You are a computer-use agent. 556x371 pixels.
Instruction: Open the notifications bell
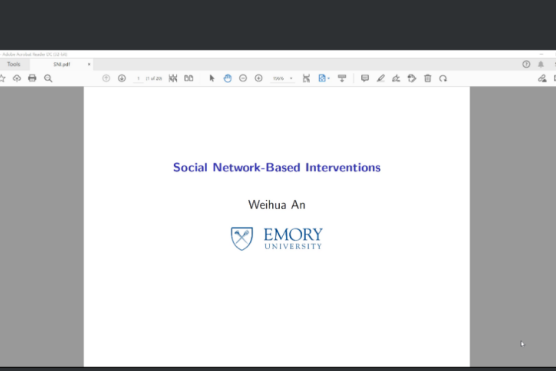pyautogui.click(x=541, y=64)
